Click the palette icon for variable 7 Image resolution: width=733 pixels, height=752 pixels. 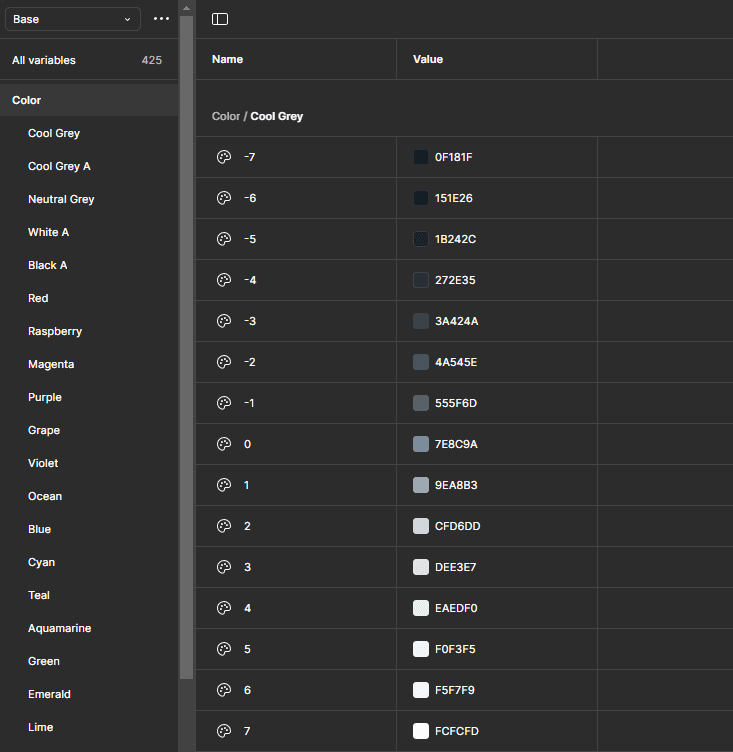click(224, 731)
